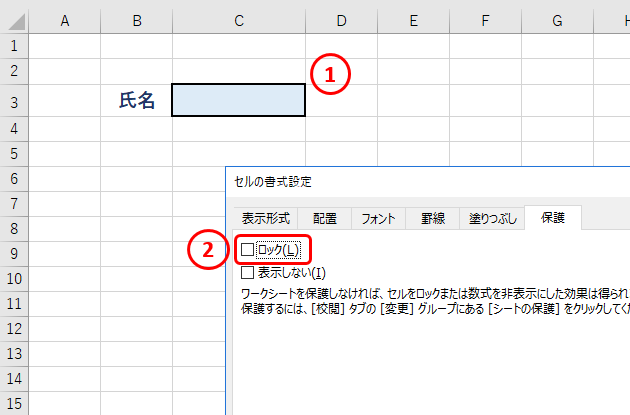Select row 2 header

pos(14,71)
